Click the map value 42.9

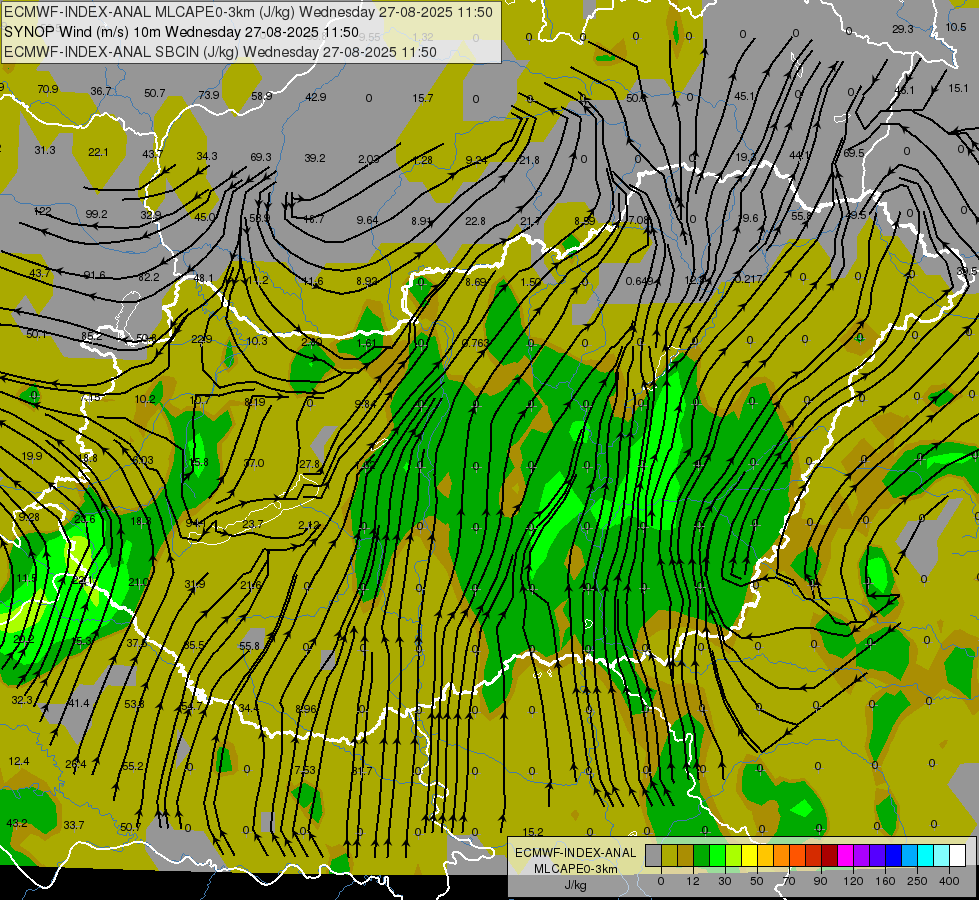coord(315,97)
